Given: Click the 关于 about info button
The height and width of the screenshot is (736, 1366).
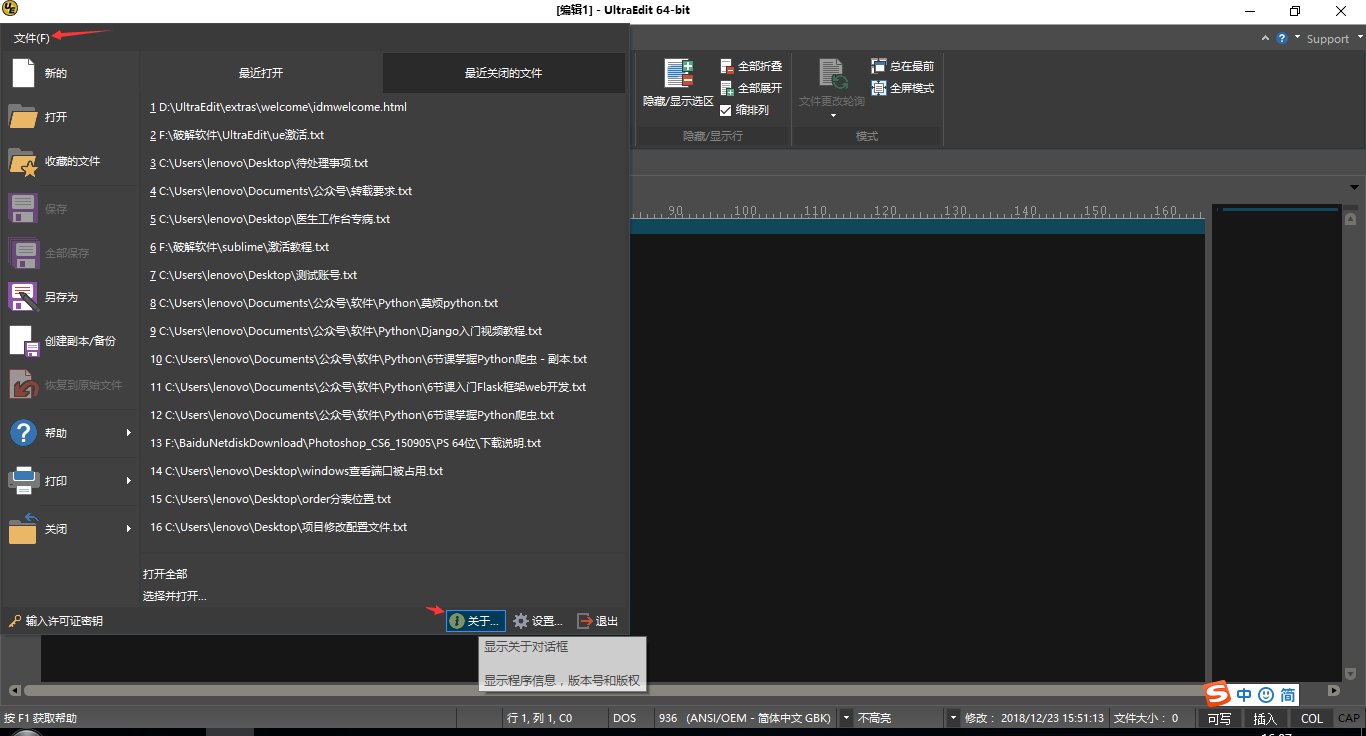Looking at the screenshot, I should [x=475, y=621].
